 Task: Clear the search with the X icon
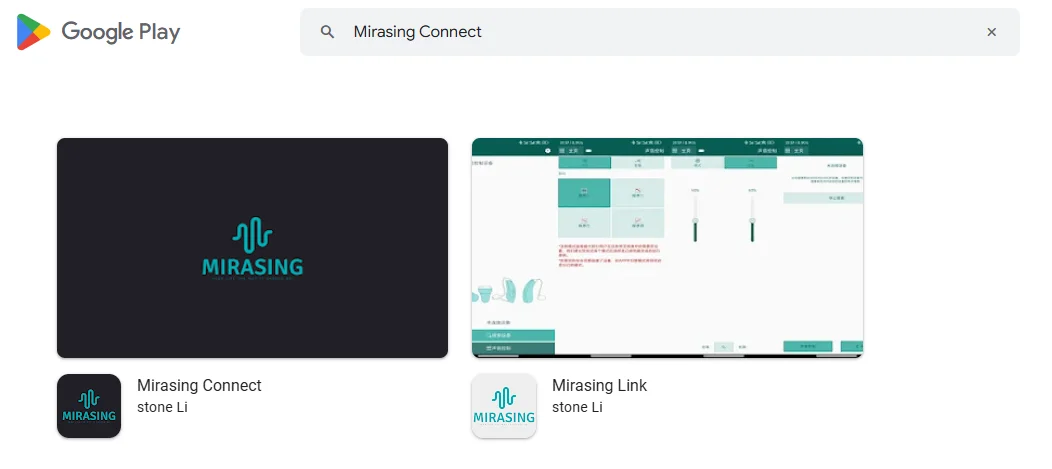click(x=992, y=32)
